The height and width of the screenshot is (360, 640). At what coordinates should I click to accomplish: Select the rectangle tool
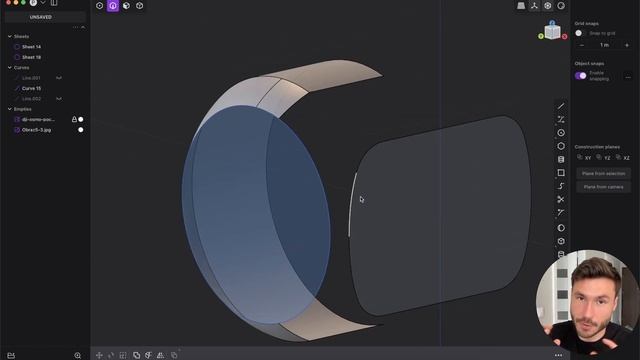(x=561, y=173)
